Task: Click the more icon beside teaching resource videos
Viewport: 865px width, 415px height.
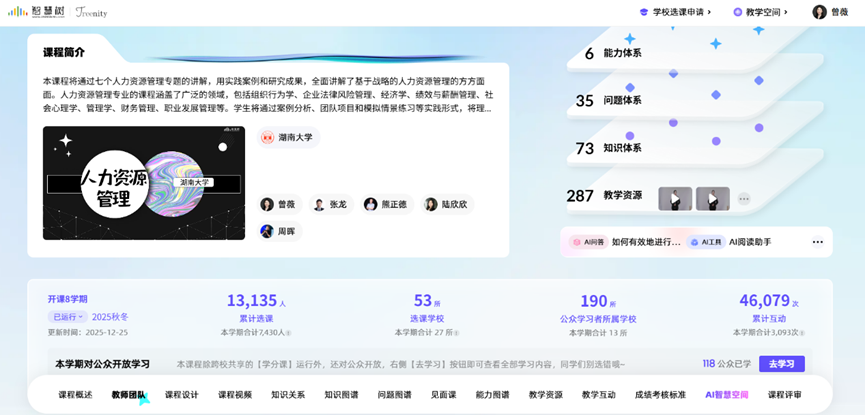Action: click(744, 199)
